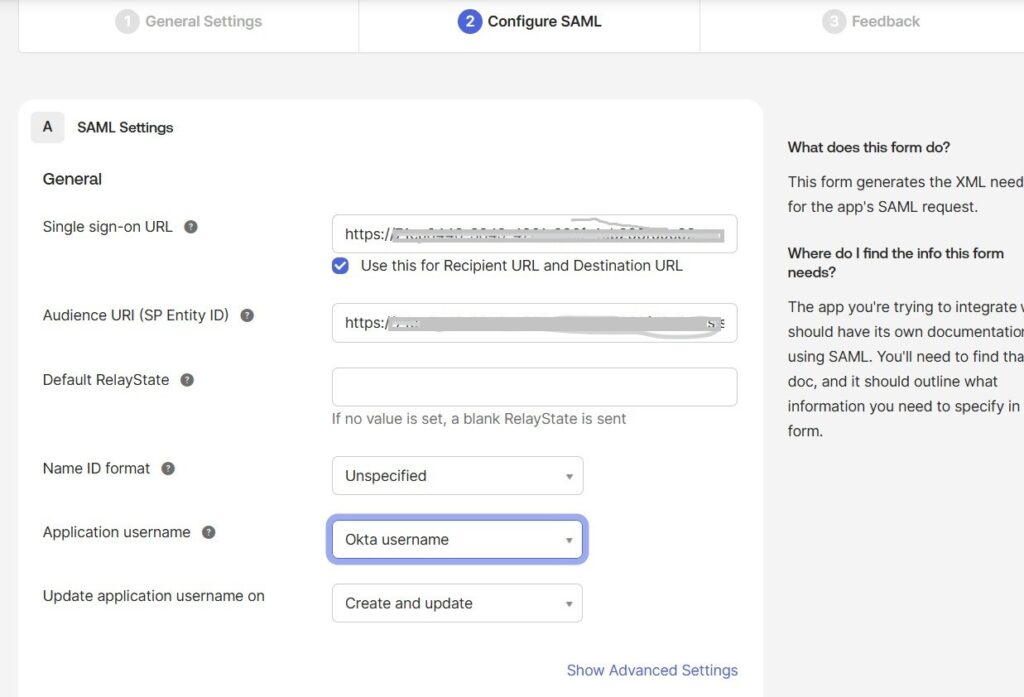This screenshot has width=1024, height=697.
Task: Focus the Single sign-on URL field
Action: [534, 234]
